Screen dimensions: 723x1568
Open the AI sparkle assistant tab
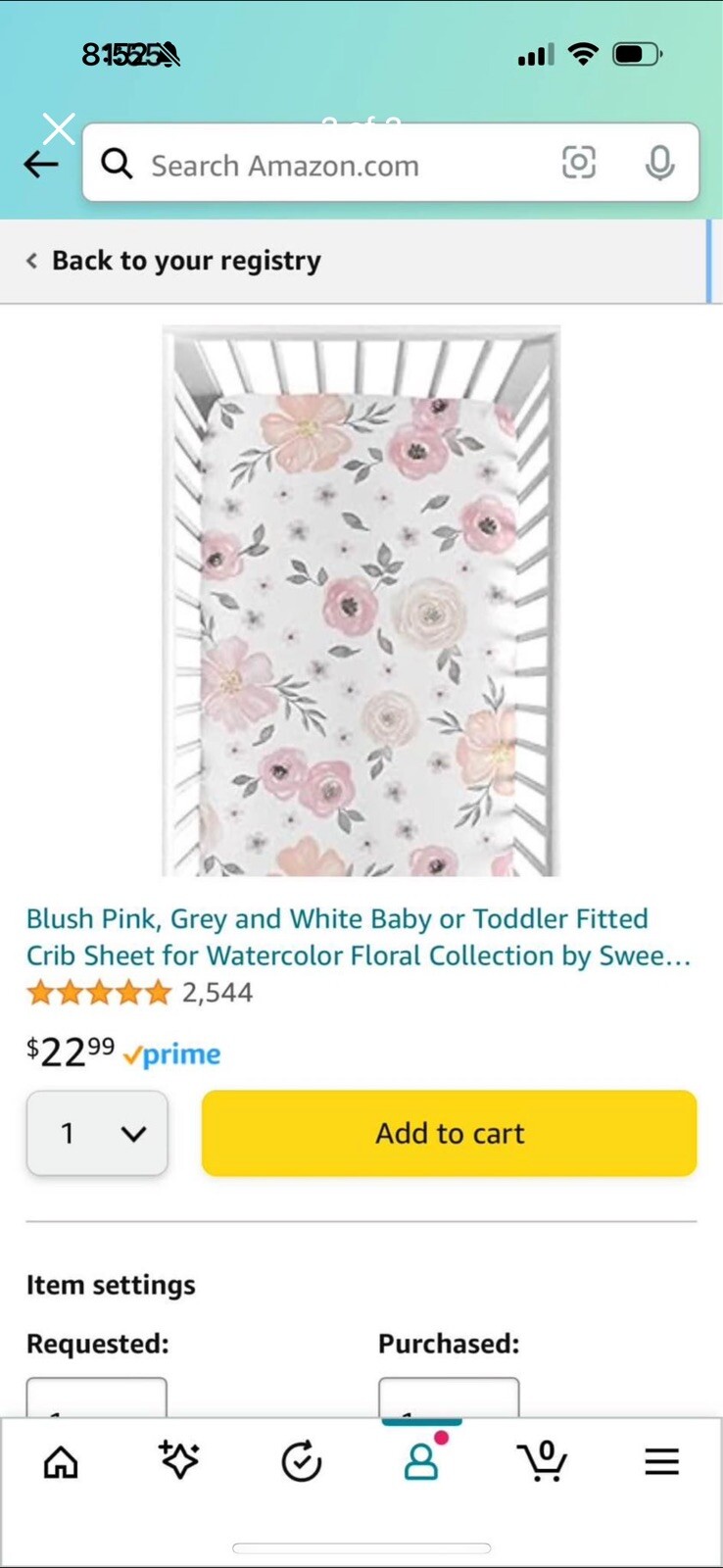[x=179, y=1462]
